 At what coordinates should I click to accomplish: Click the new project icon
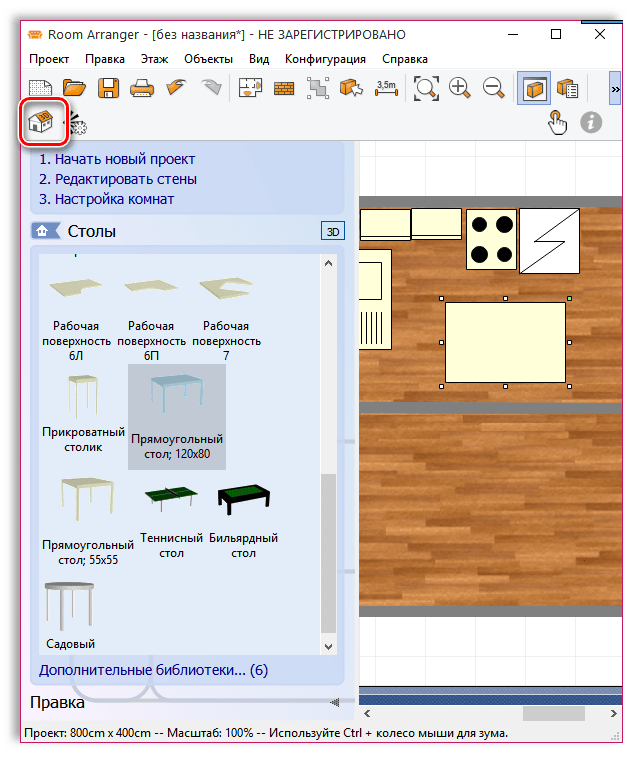(41, 89)
